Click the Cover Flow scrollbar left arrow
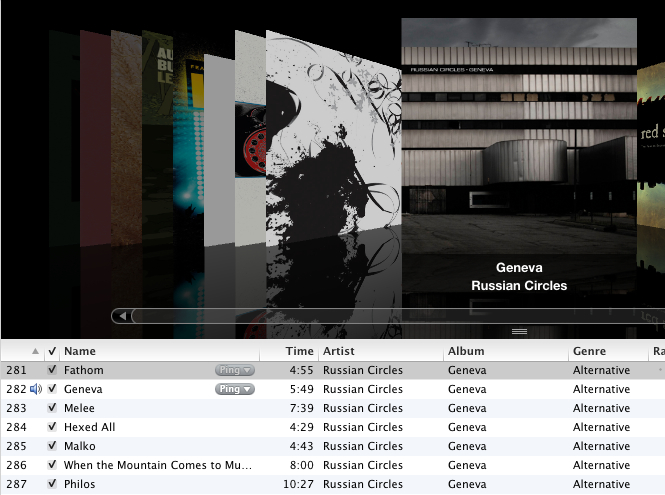The width and height of the screenshot is (665, 495). tap(122, 316)
